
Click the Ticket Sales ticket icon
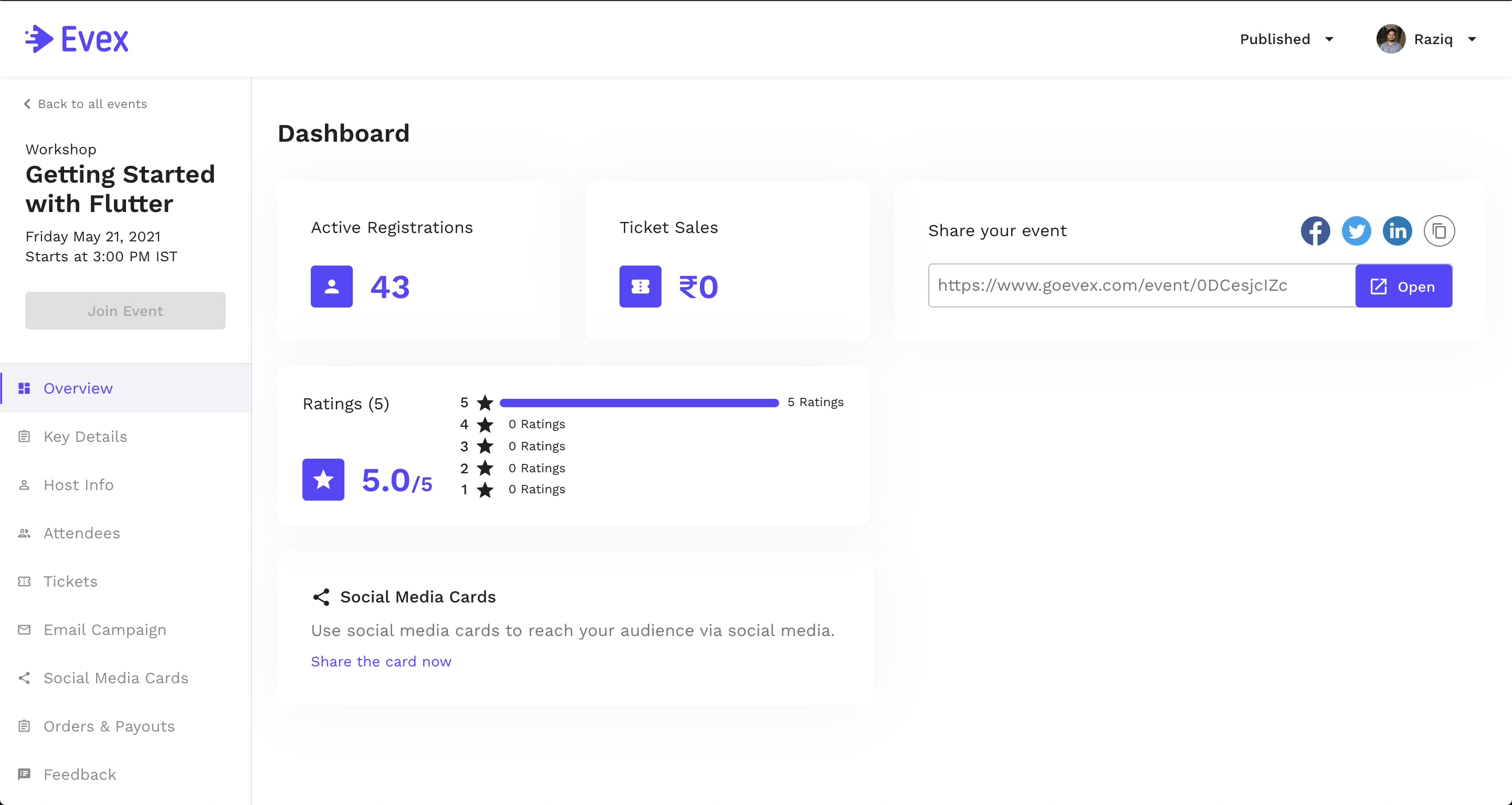pos(640,287)
